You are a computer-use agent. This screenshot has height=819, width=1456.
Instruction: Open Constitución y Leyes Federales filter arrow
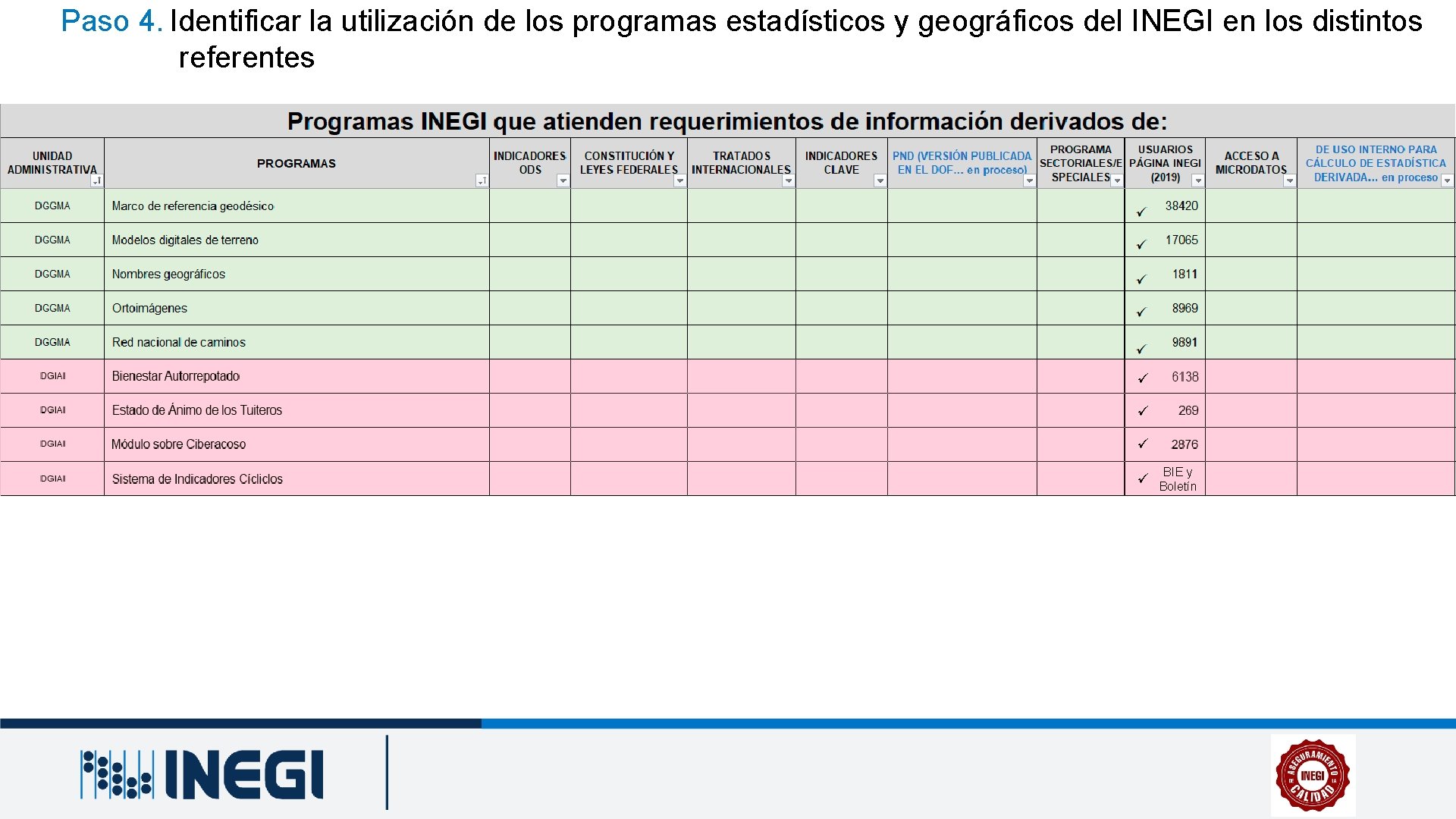(680, 180)
